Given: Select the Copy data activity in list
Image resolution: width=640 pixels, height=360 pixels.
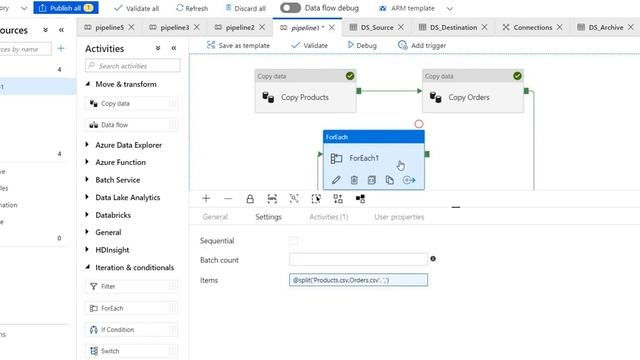Looking at the screenshot, I should tap(131, 104).
